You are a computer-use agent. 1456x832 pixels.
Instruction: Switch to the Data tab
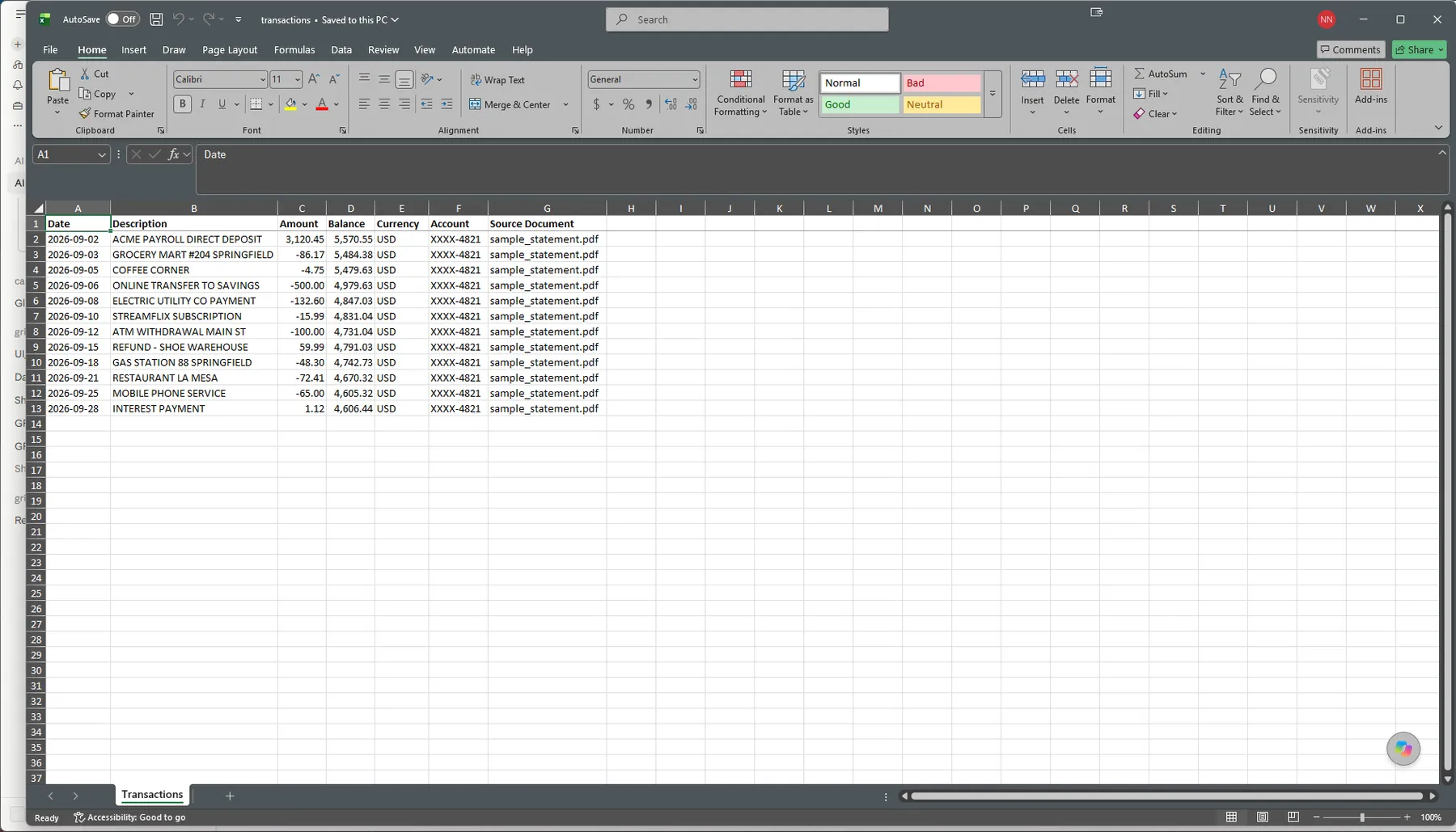pyautogui.click(x=341, y=50)
